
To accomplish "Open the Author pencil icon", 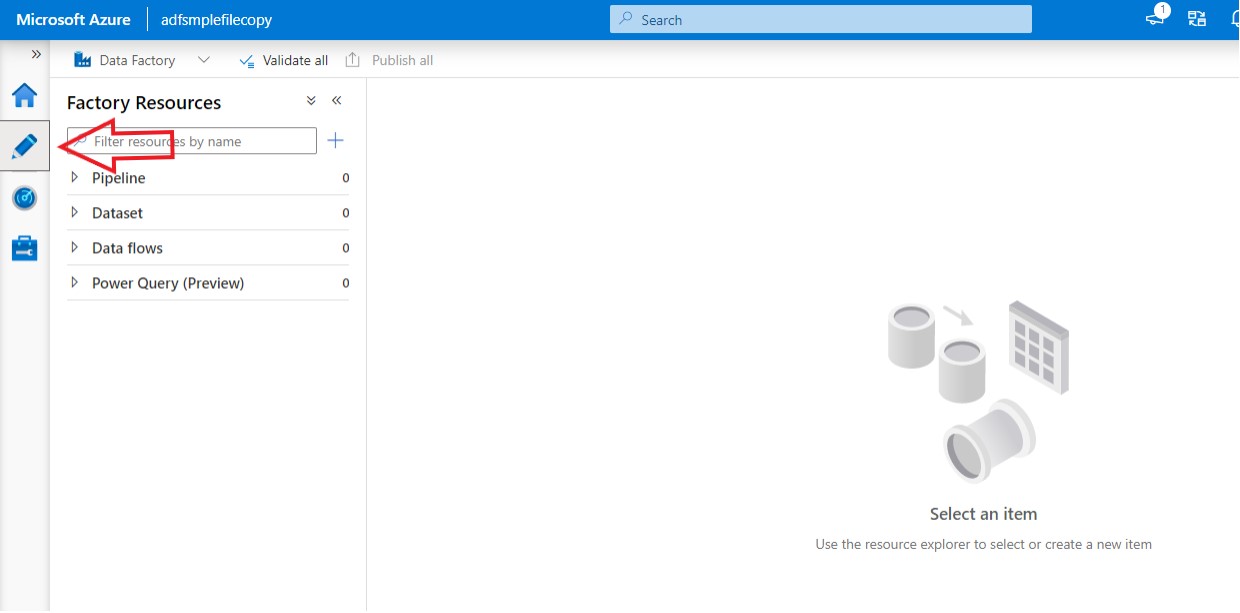I will (x=24, y=146).
